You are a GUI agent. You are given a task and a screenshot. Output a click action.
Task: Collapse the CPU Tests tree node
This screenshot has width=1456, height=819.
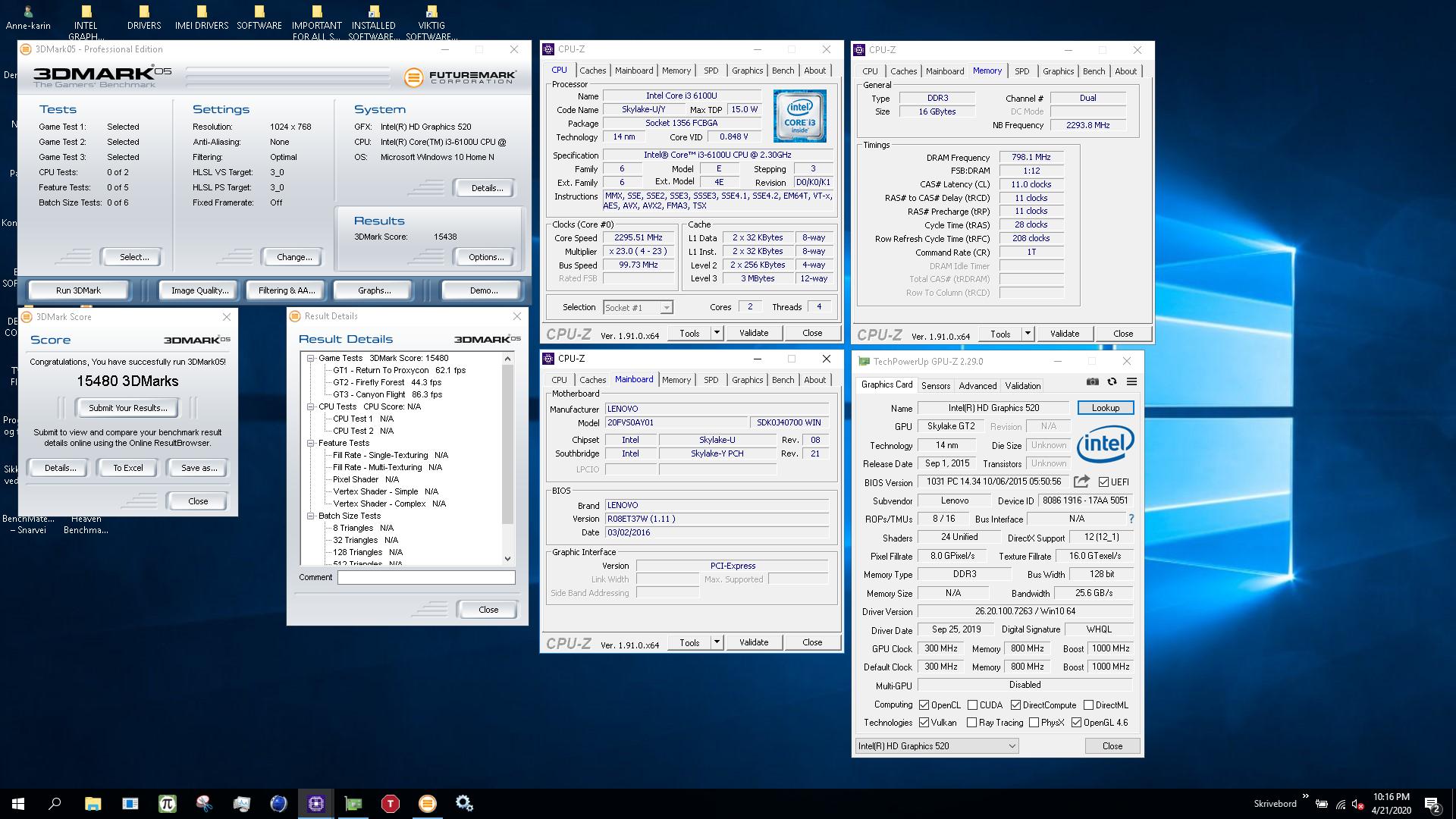coord(310,406)
